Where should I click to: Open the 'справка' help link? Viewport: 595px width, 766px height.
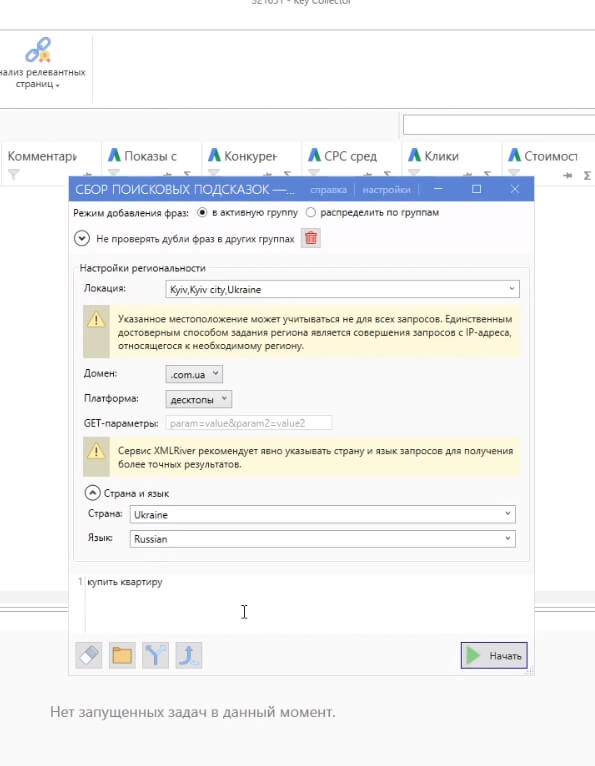coord(328,190)
